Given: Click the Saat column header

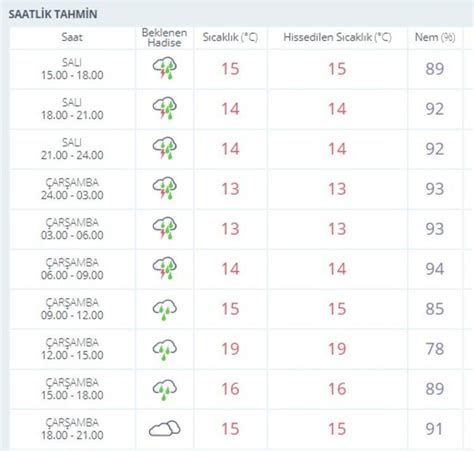Looking at the screenshot, I should pos(72,37).
